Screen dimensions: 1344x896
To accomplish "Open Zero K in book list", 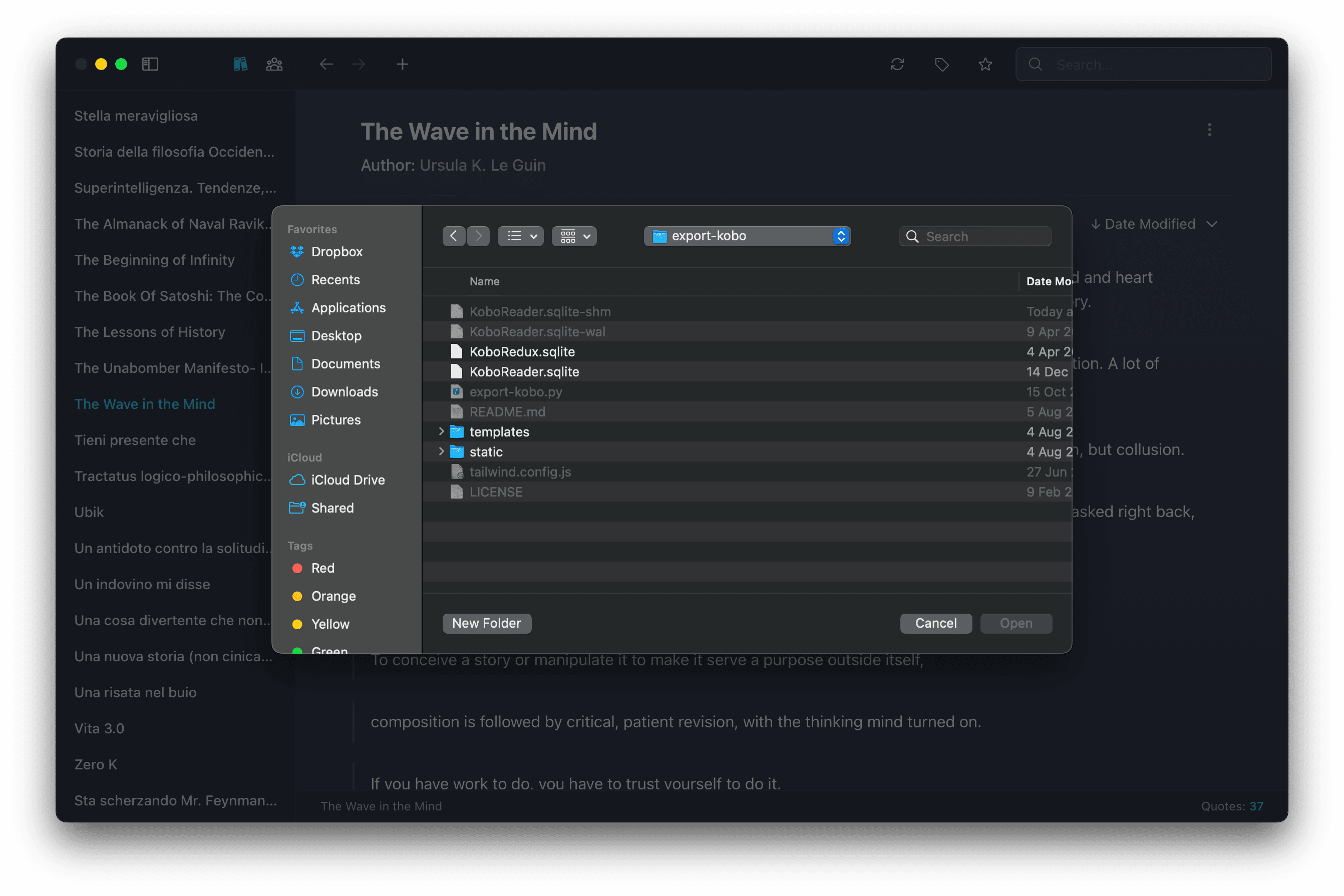I will pos(96,763).
